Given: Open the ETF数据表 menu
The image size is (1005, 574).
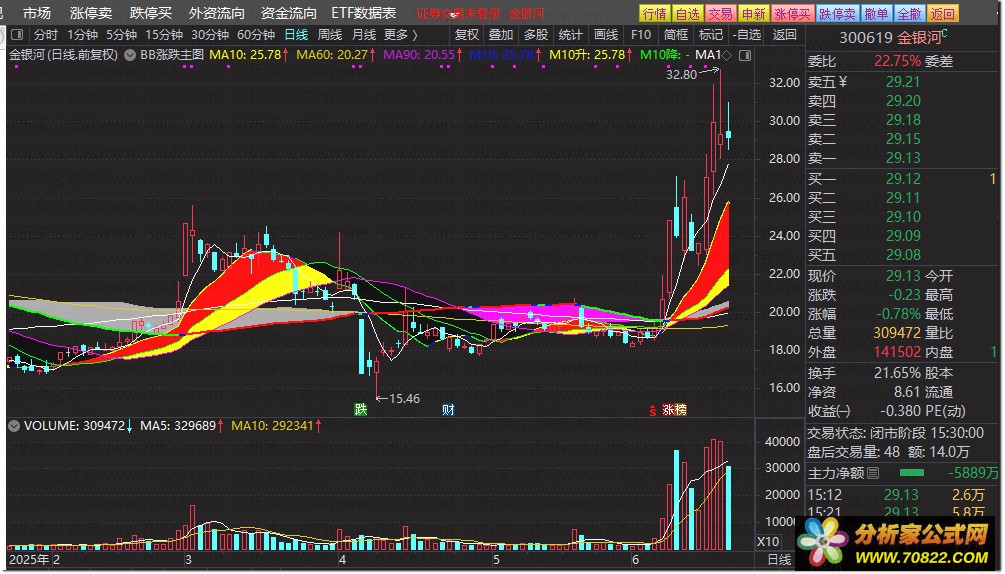Looking at the screenshot, I should click(363, 13).
